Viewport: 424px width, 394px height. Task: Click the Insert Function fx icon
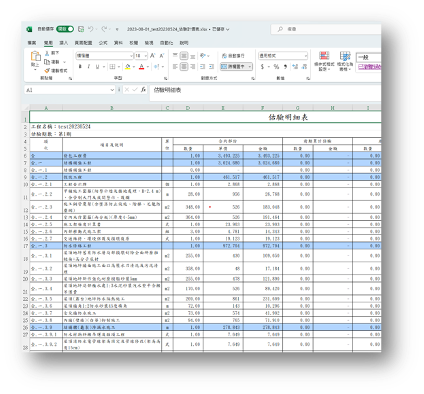(x=143, y=90)
